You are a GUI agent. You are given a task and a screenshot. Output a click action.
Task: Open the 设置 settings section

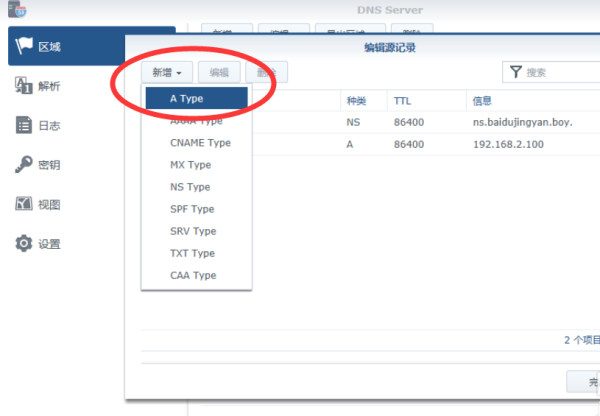[49, 244]
